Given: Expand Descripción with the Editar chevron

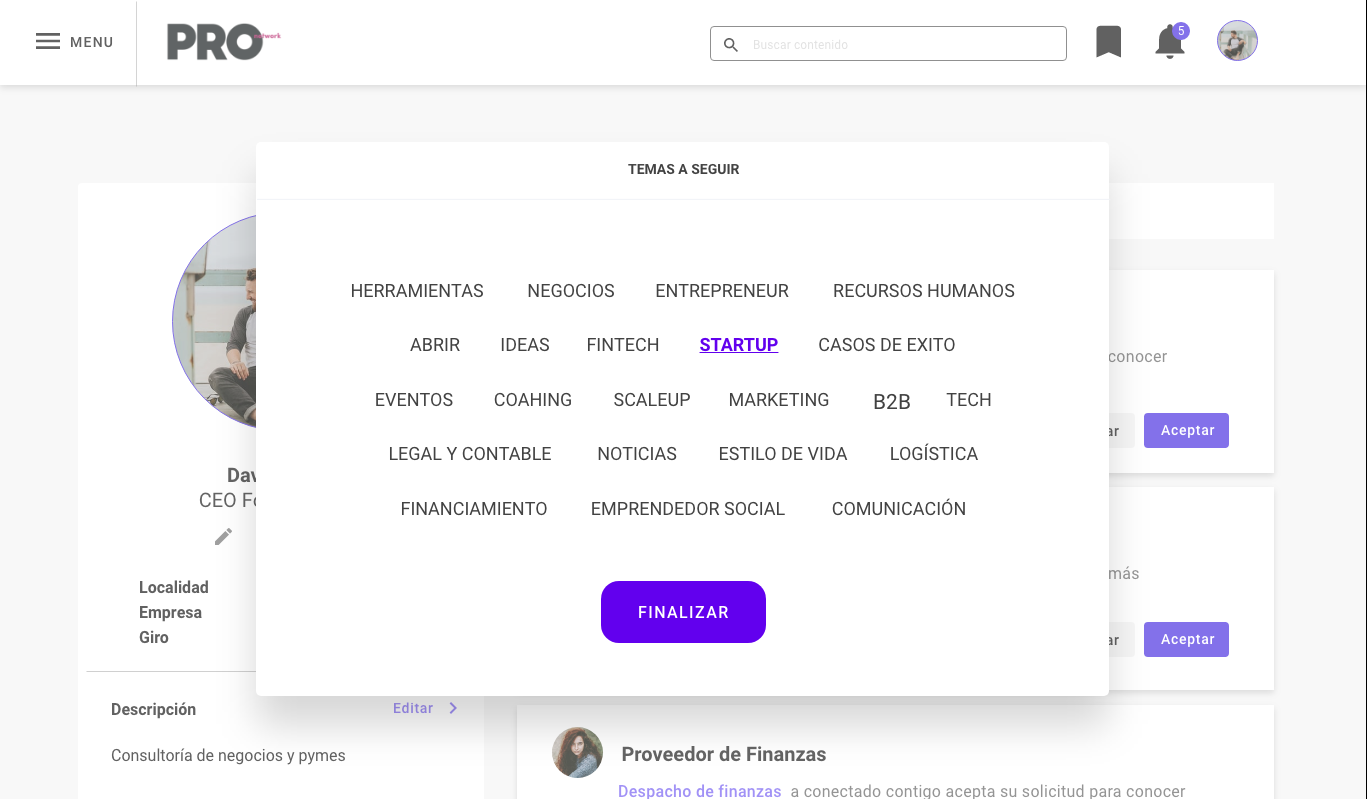Looking at the screenshot, I should coord(453,708).
